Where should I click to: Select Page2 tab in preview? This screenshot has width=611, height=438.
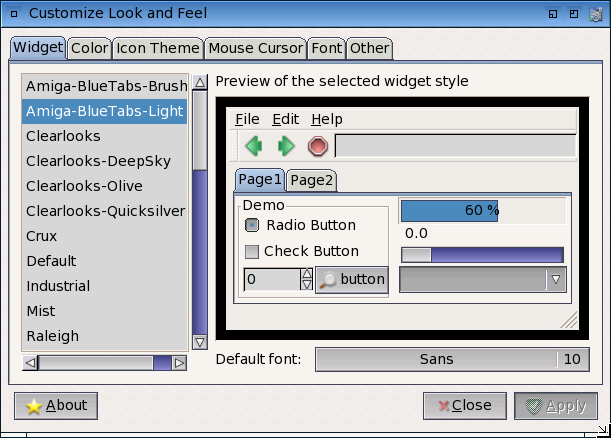[311, 180]
